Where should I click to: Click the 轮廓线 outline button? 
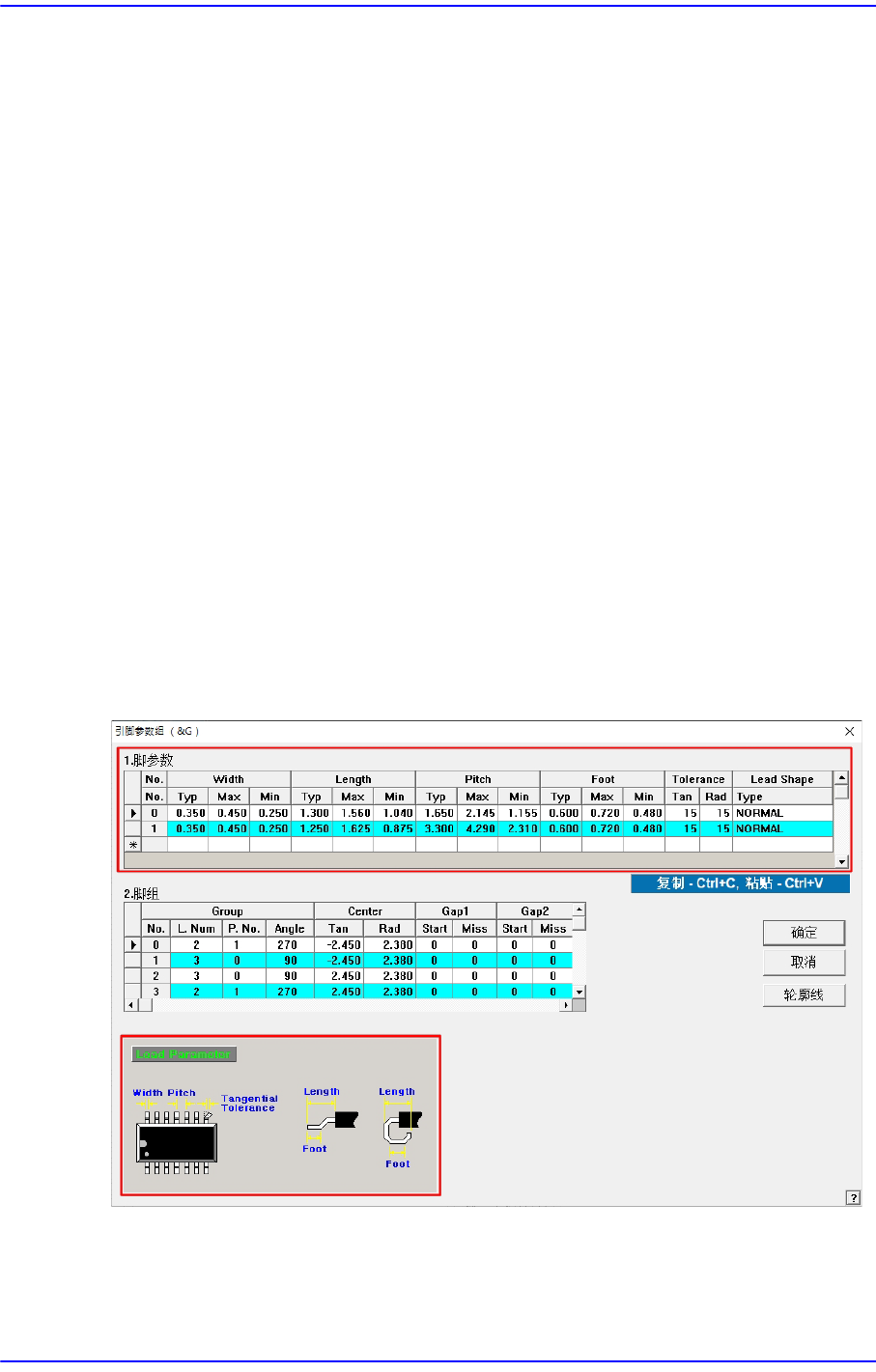pos(804,994)
